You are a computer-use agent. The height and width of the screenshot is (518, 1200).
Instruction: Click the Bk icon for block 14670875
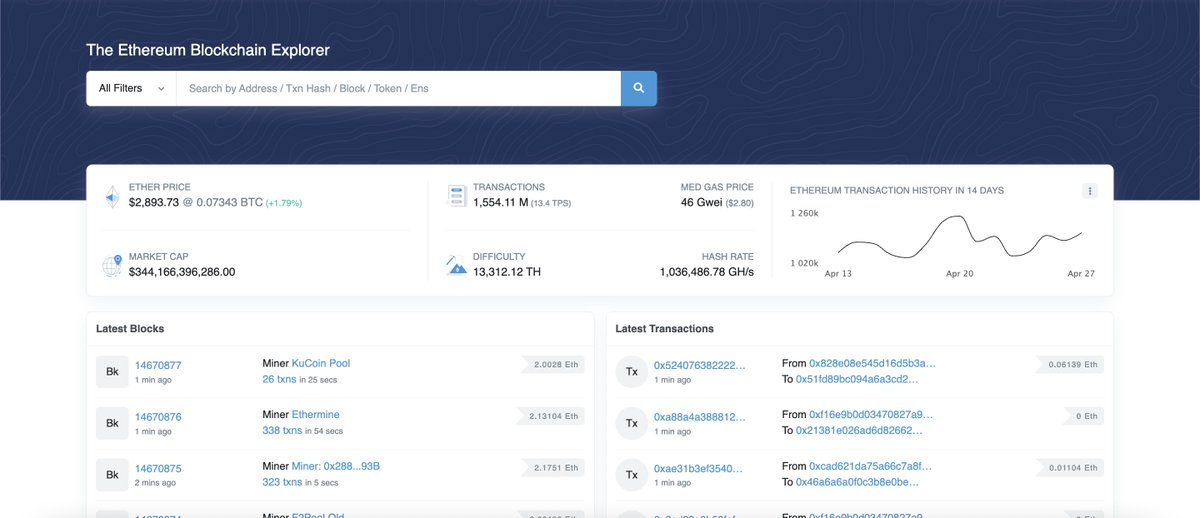tap(112, 475)
